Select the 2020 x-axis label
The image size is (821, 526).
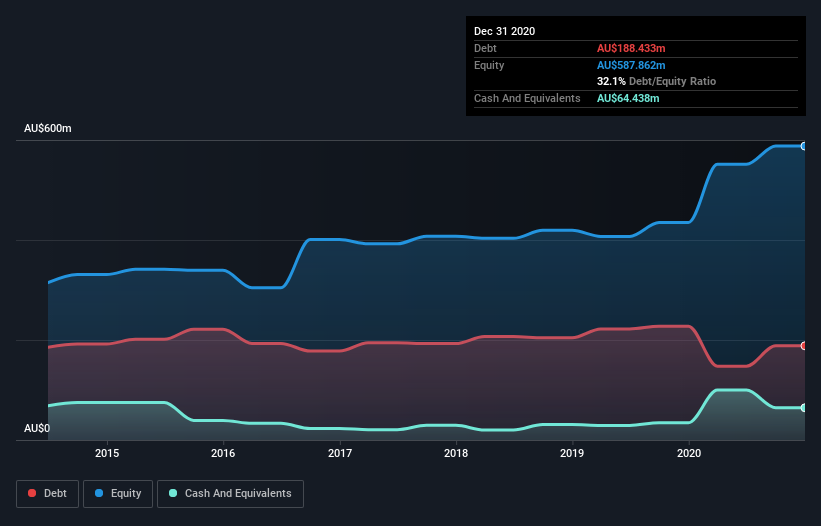click(689, 453)
